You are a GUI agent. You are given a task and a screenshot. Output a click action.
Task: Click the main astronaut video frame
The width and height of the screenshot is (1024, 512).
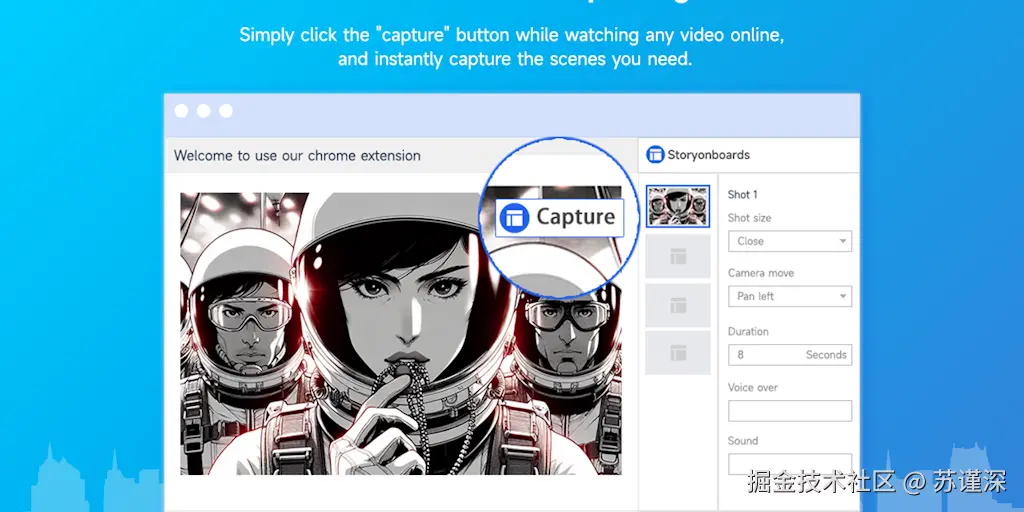pyautogui.click(x=401, y=334)
